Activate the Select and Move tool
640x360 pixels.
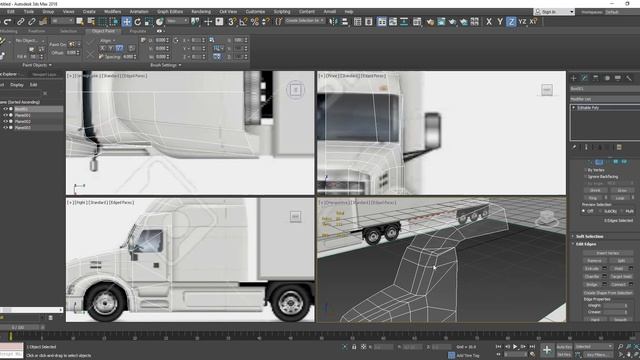pos(127,22)
